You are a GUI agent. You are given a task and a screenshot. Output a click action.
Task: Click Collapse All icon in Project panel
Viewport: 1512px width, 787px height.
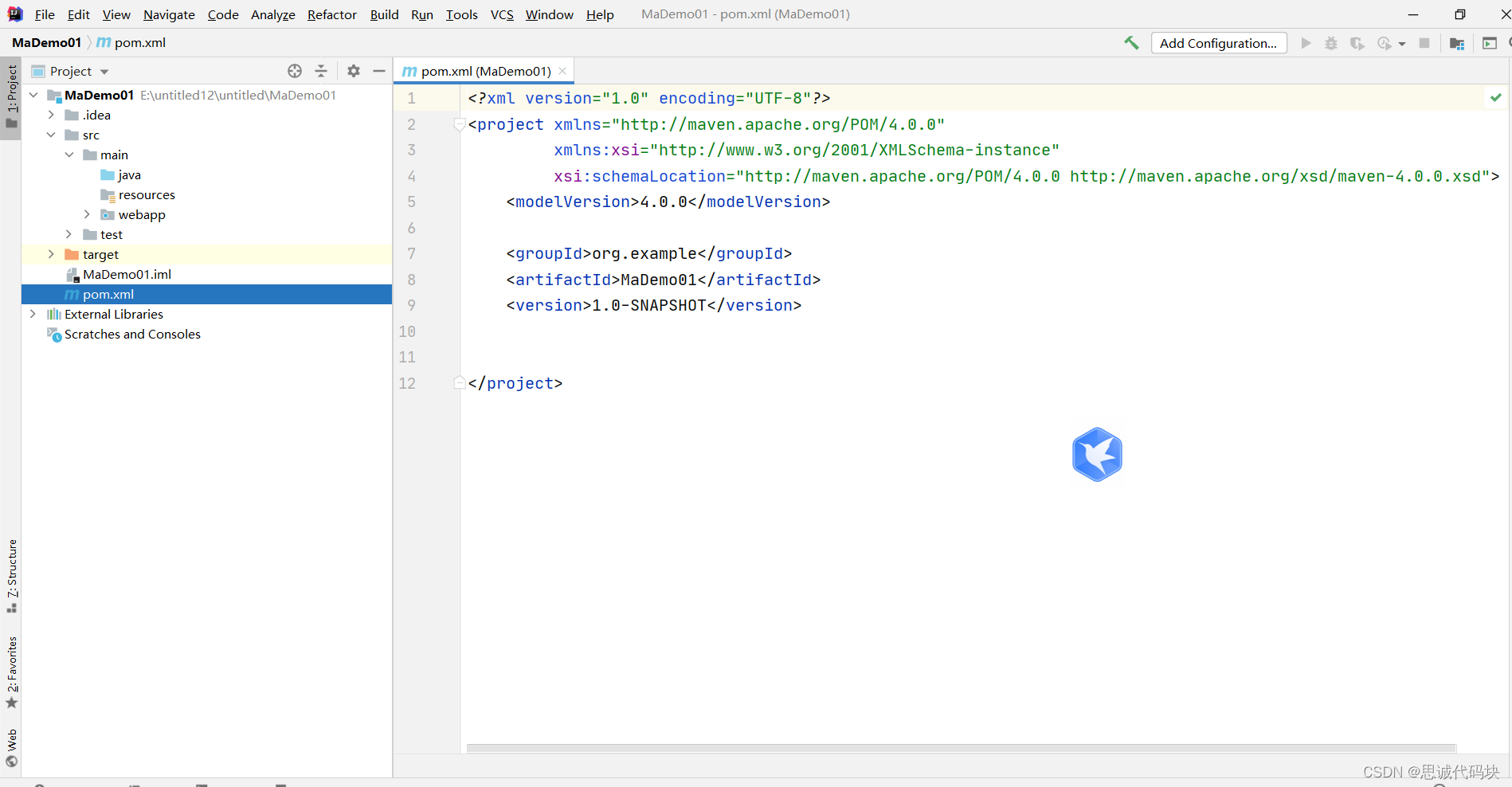(x=321, y=71)
